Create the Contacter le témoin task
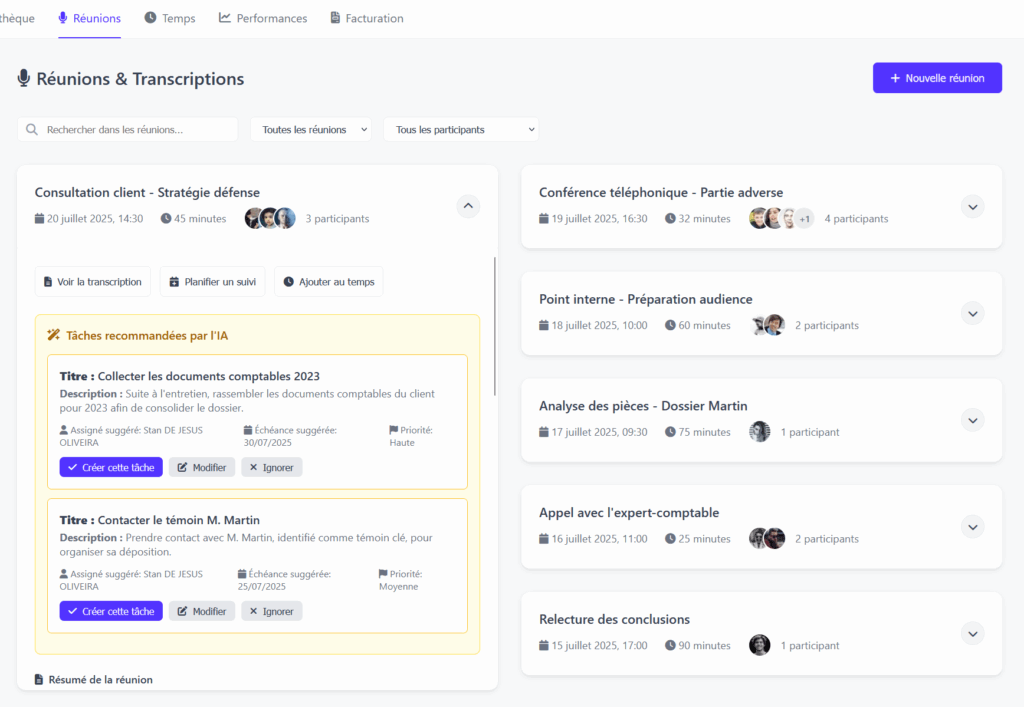Image resolution: width=1024 pixels, height=707 pixels. pos(111,611)
